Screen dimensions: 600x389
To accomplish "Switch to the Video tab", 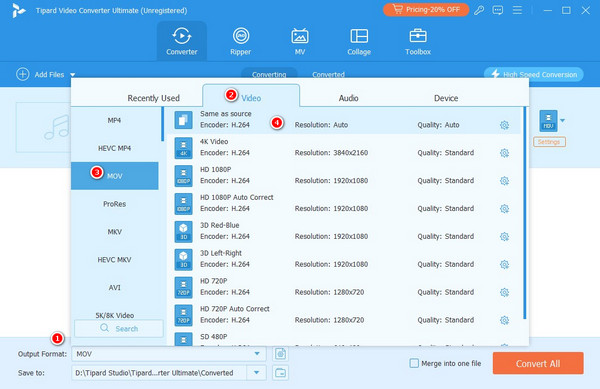I will [x=251, y=96].
